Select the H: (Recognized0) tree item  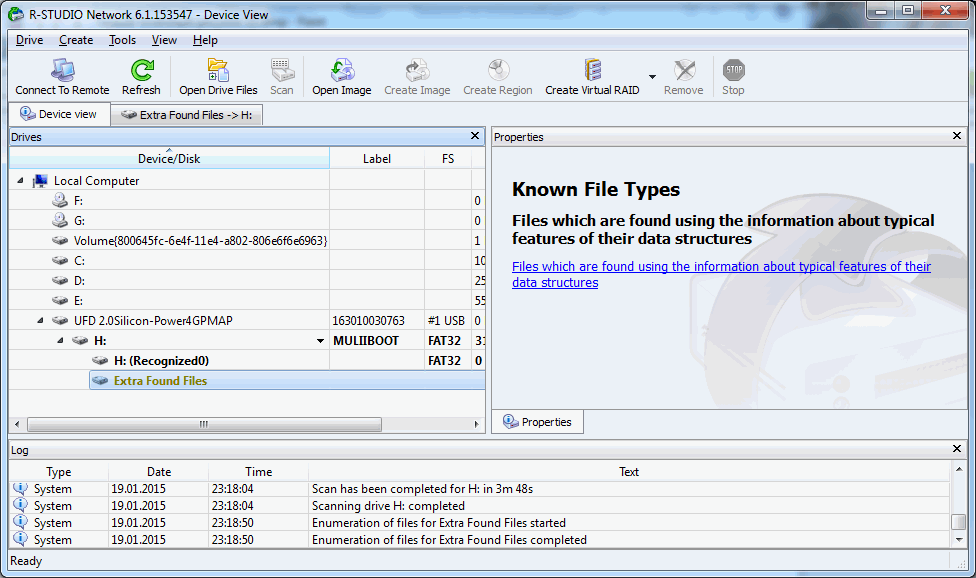(160, 361)
